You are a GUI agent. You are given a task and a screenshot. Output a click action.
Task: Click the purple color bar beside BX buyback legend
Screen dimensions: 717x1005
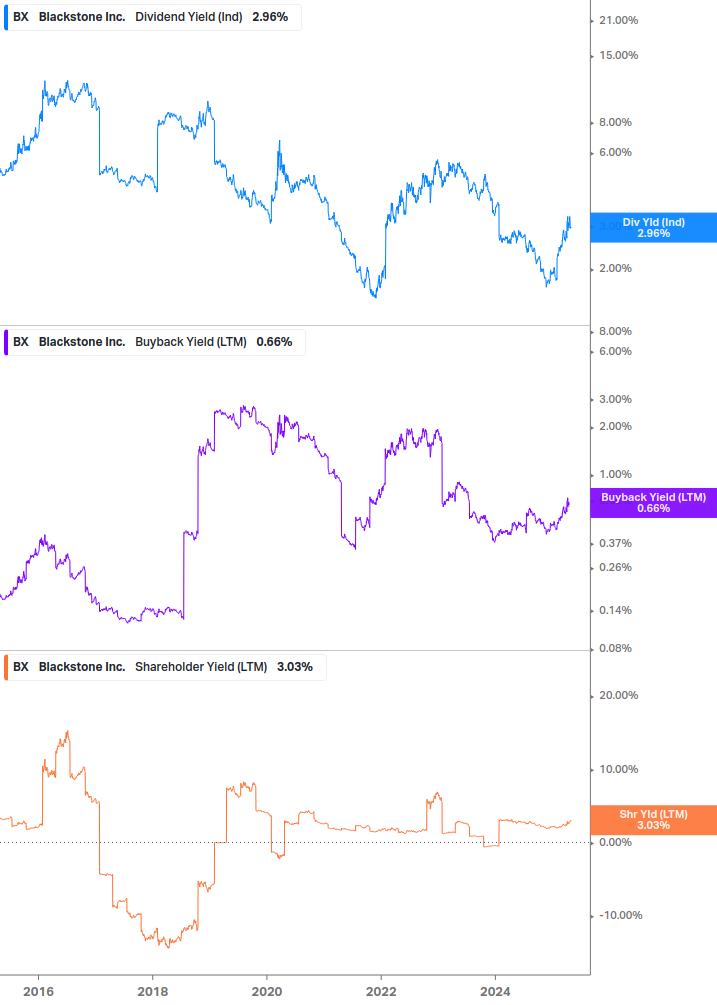[x=6, y=342]
